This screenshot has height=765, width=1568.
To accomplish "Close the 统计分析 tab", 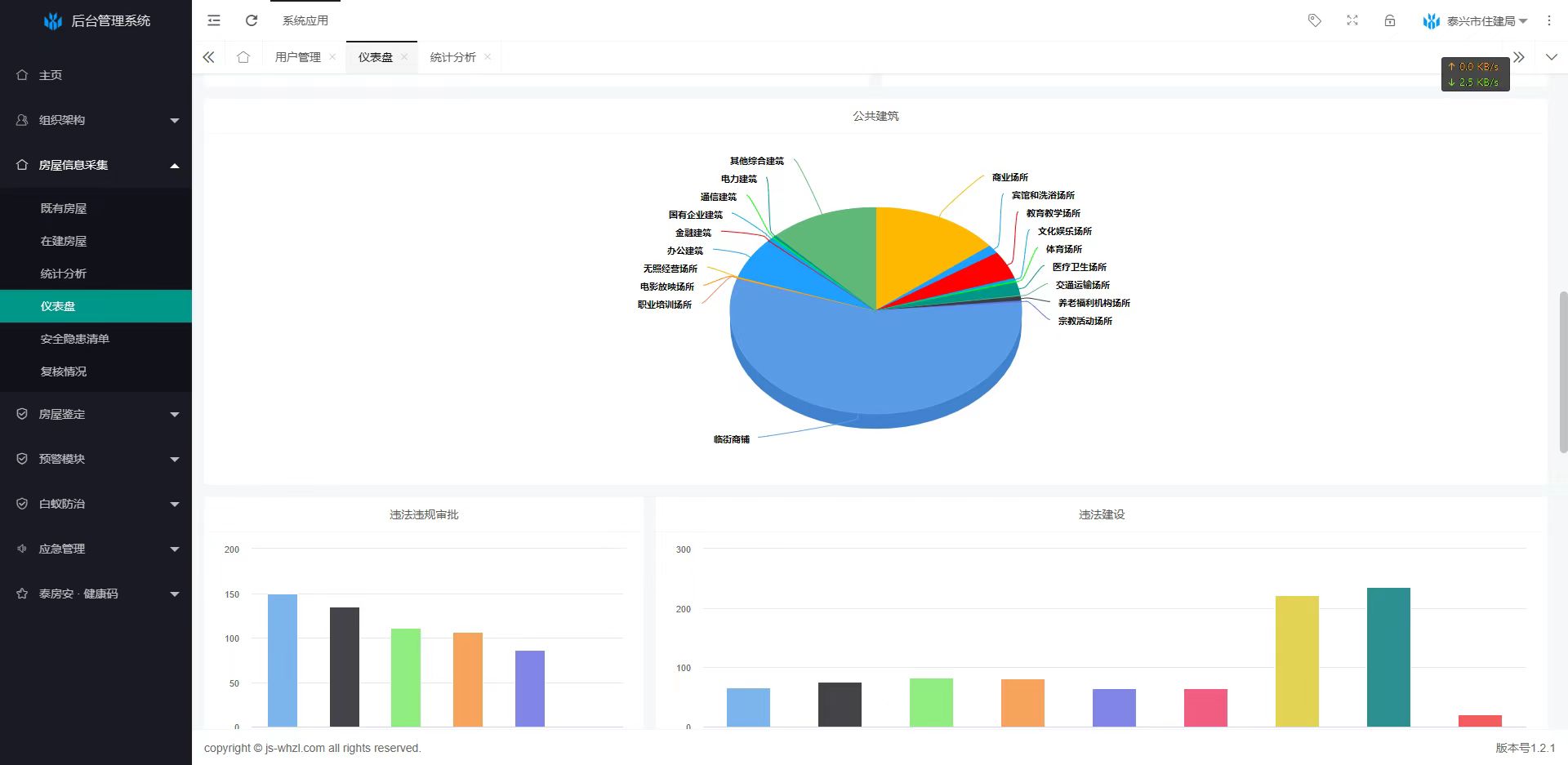I will tap(488, 57).
